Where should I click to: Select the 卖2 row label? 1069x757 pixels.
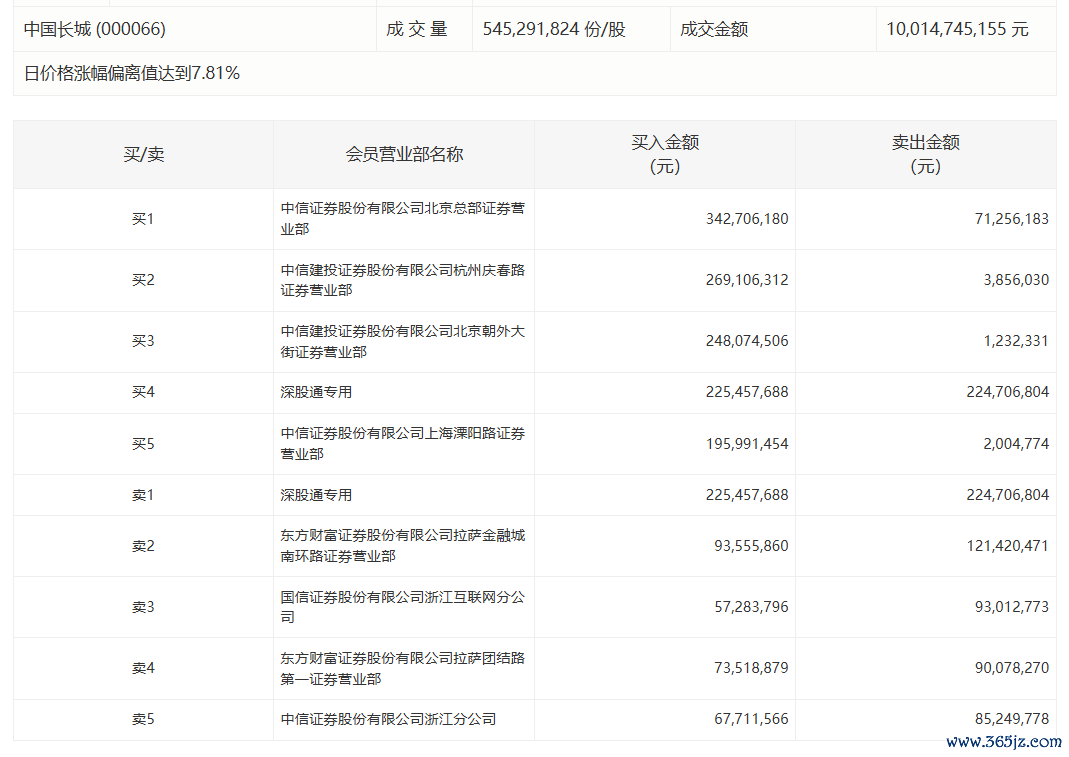143,546
